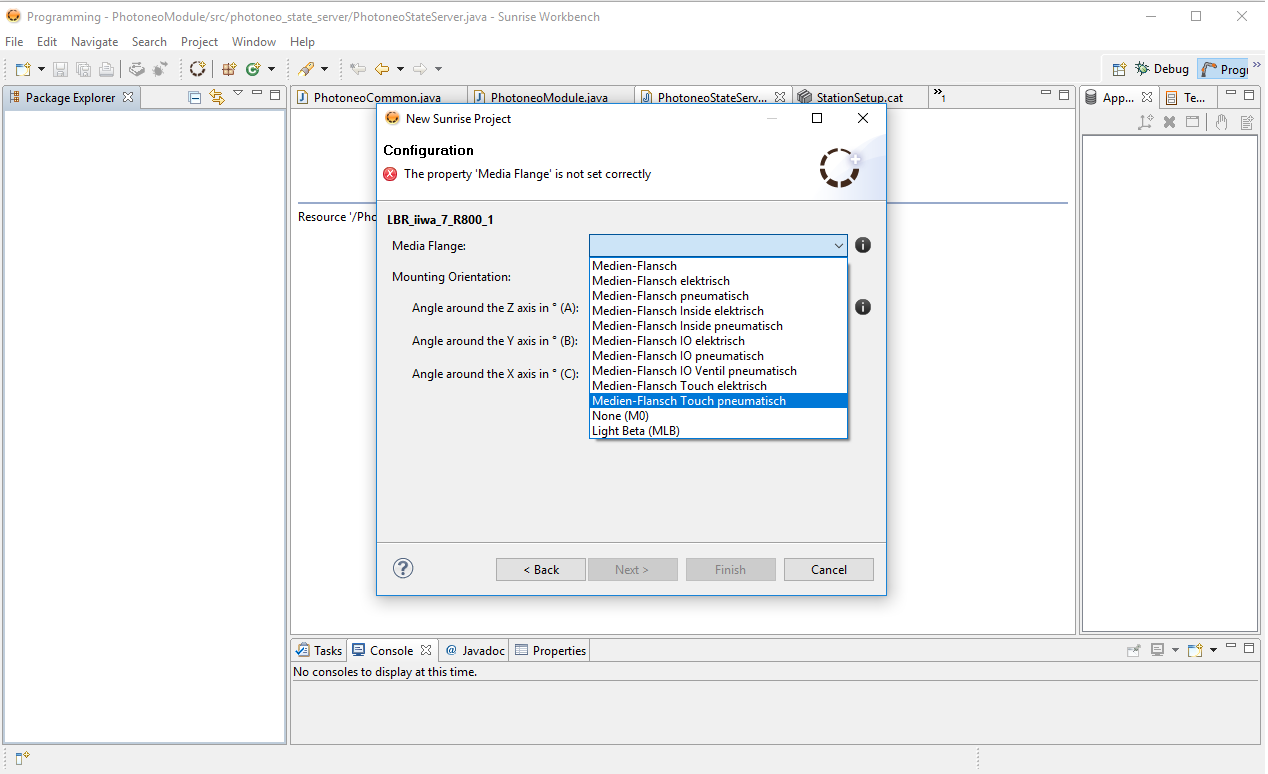Select the Templates view tab
This screenshot has height=774, width=1268.
[1186, 97]
